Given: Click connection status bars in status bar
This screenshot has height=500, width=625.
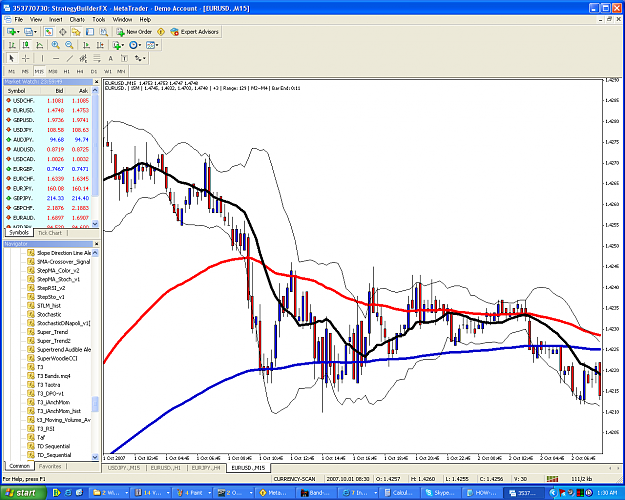Looking at the screenshot, I should pyautogui.click(x=552, y=478).
